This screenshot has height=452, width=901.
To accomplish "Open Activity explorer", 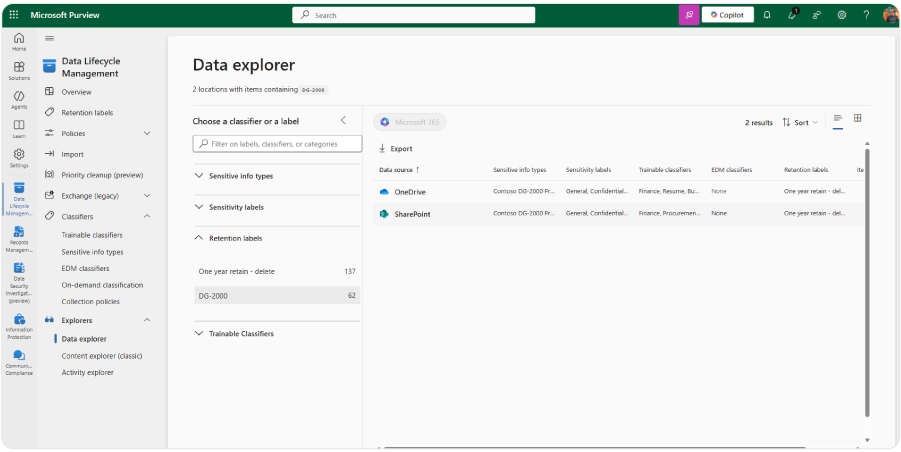I will [87, 373].
